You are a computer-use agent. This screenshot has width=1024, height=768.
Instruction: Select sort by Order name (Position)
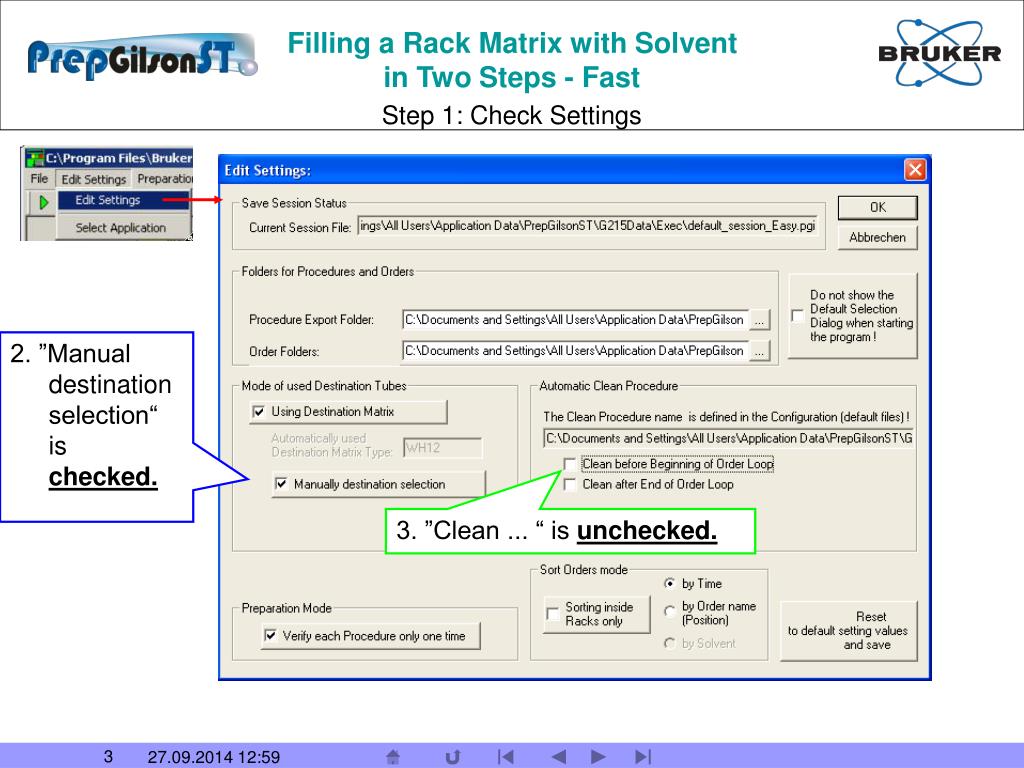[669, 611]
